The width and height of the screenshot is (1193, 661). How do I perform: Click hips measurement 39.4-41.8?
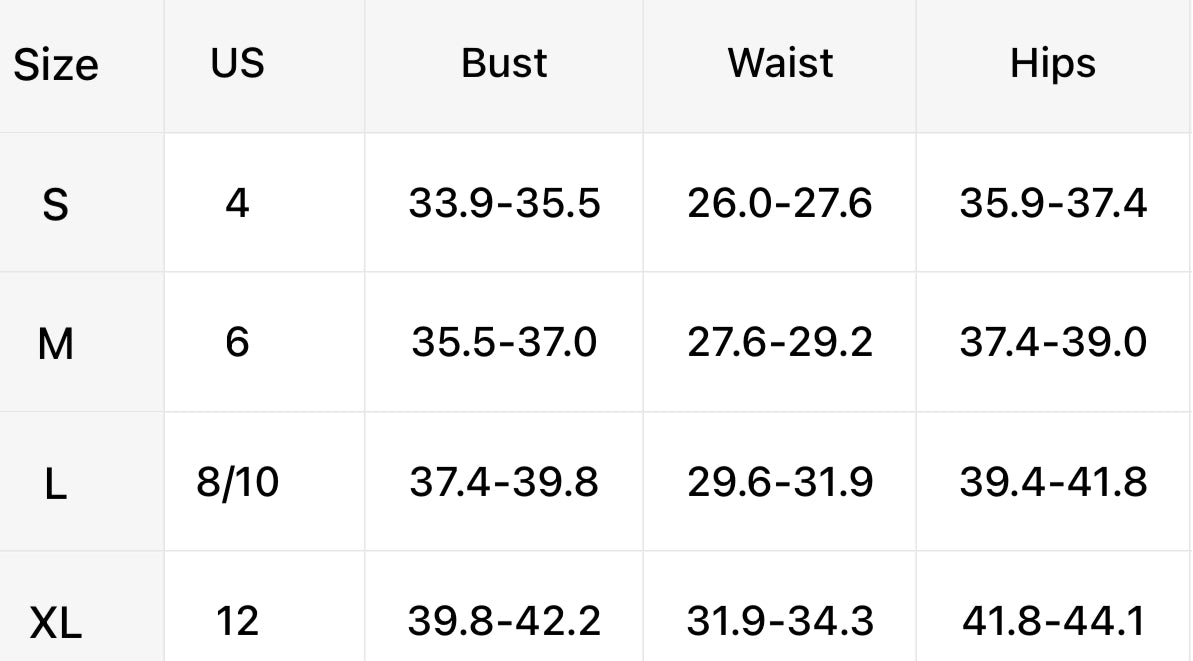point(1053,482)
